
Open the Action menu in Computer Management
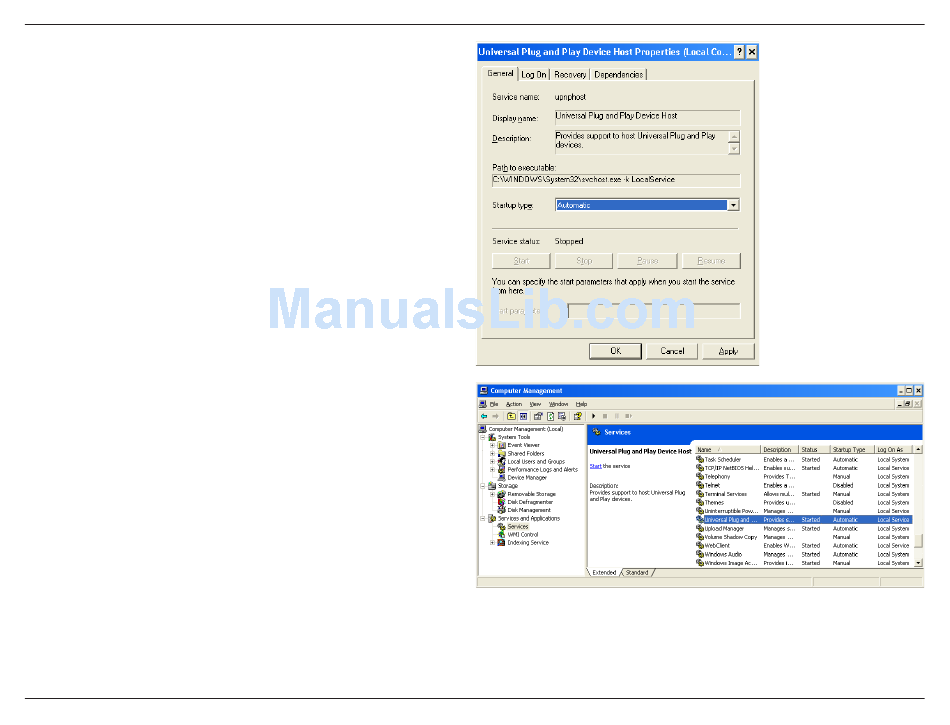(514, 404)
